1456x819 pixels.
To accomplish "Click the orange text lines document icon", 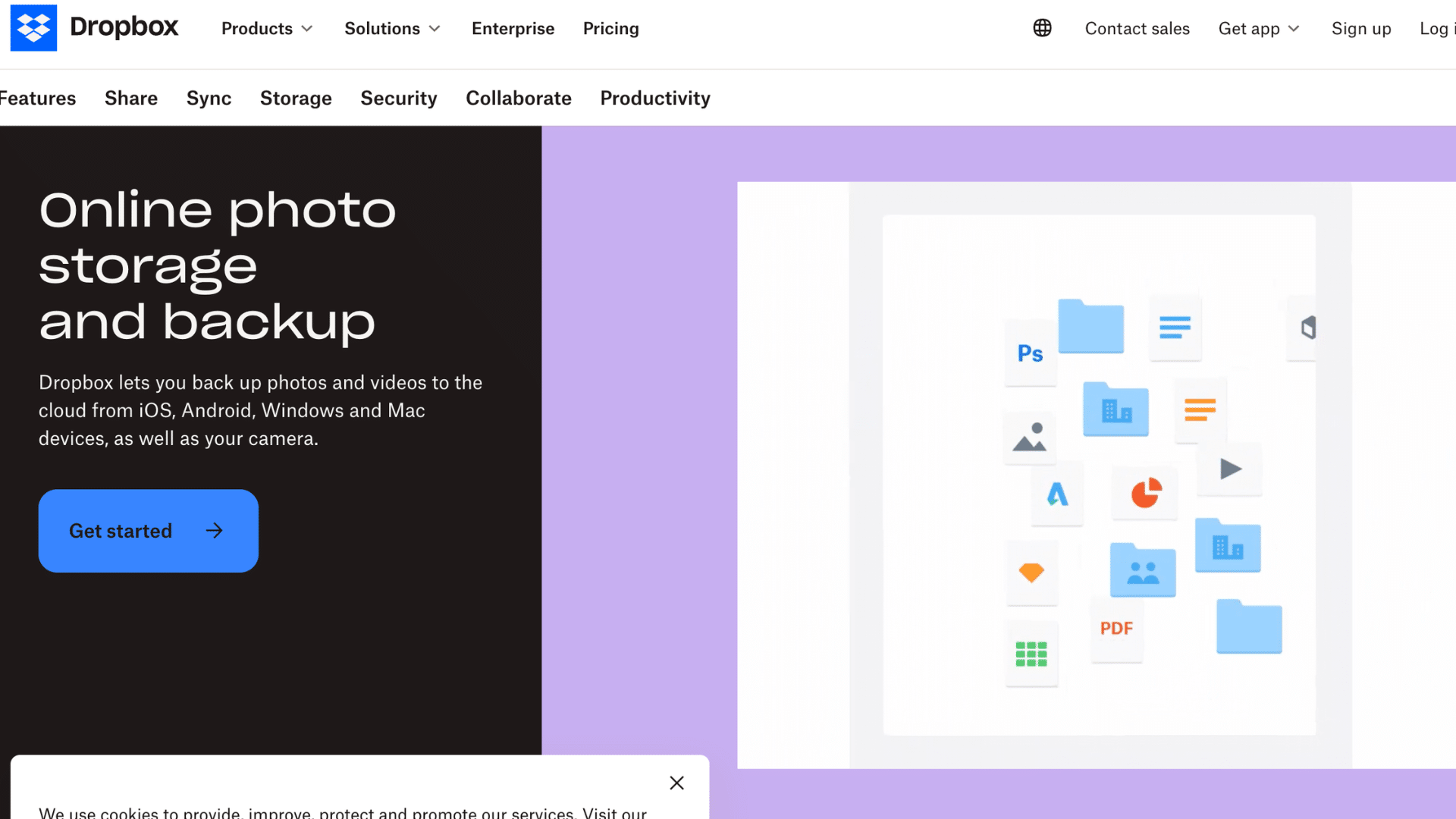I will [x=1200, y=410].
